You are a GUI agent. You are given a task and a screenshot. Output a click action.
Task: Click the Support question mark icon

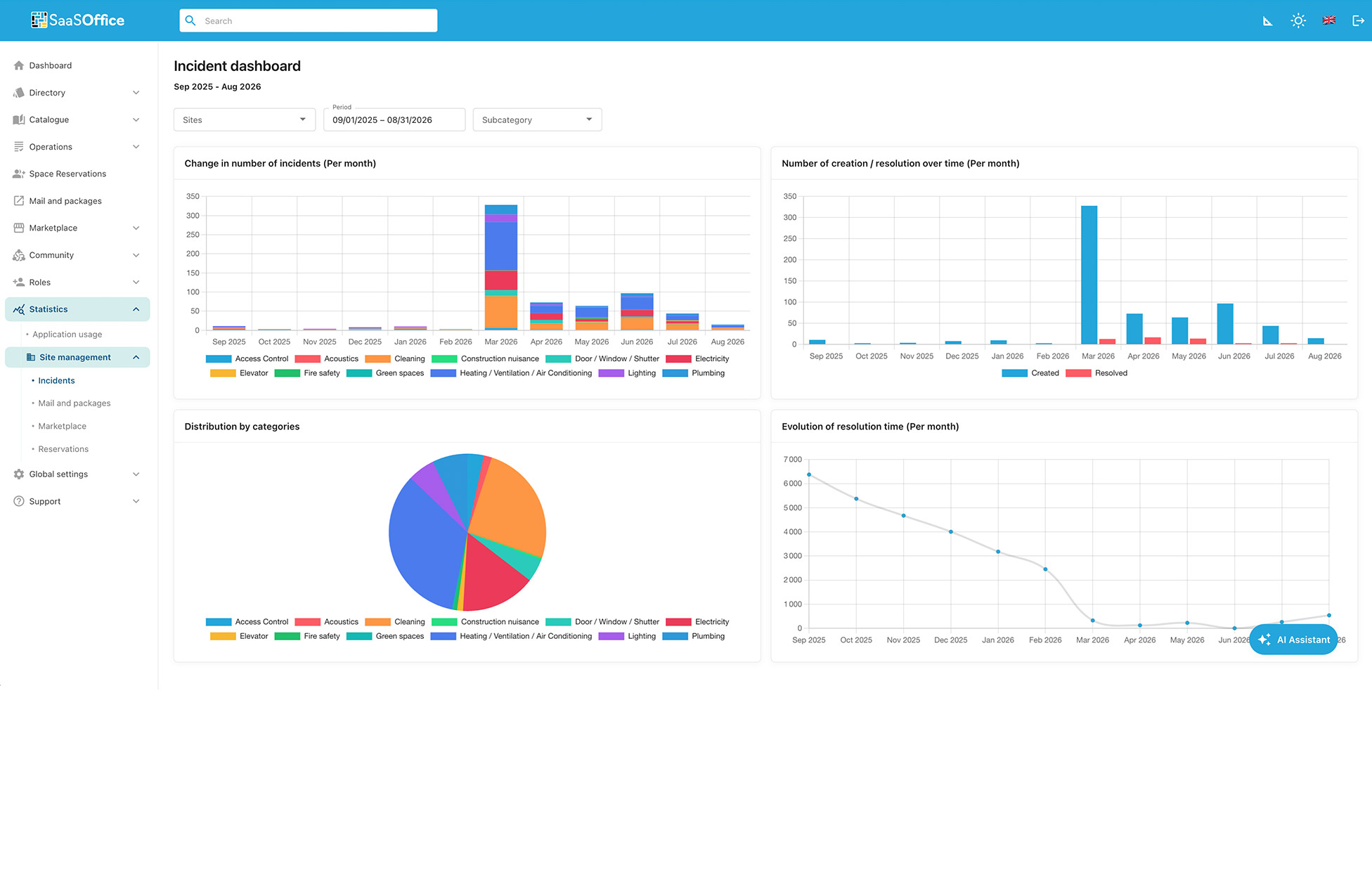coord(19,501)
